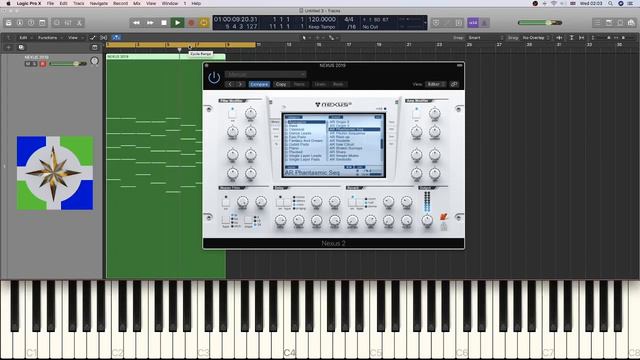Adjust the NEXUS 2019 track volume slider
Viewport: 640px width, 360px height.
click(68, 64)
